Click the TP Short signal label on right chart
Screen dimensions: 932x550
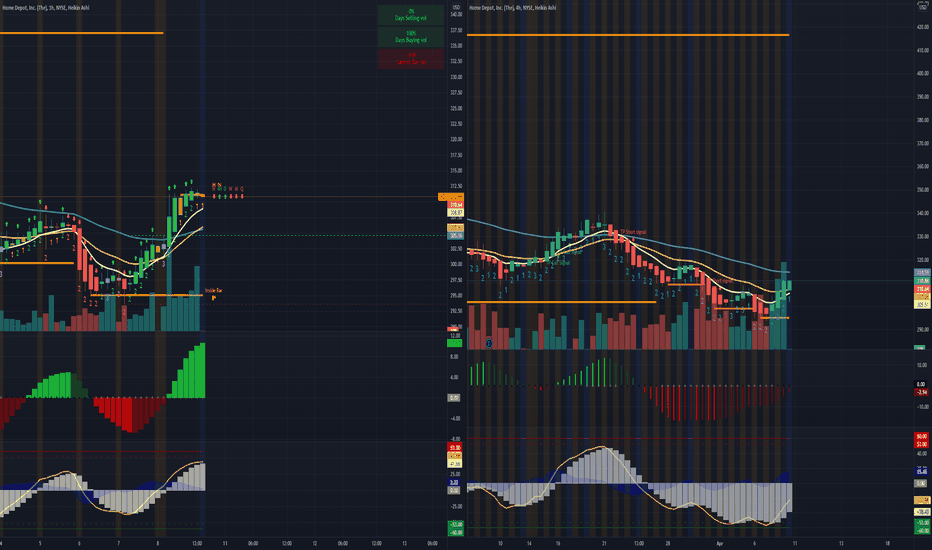(633, 232)
